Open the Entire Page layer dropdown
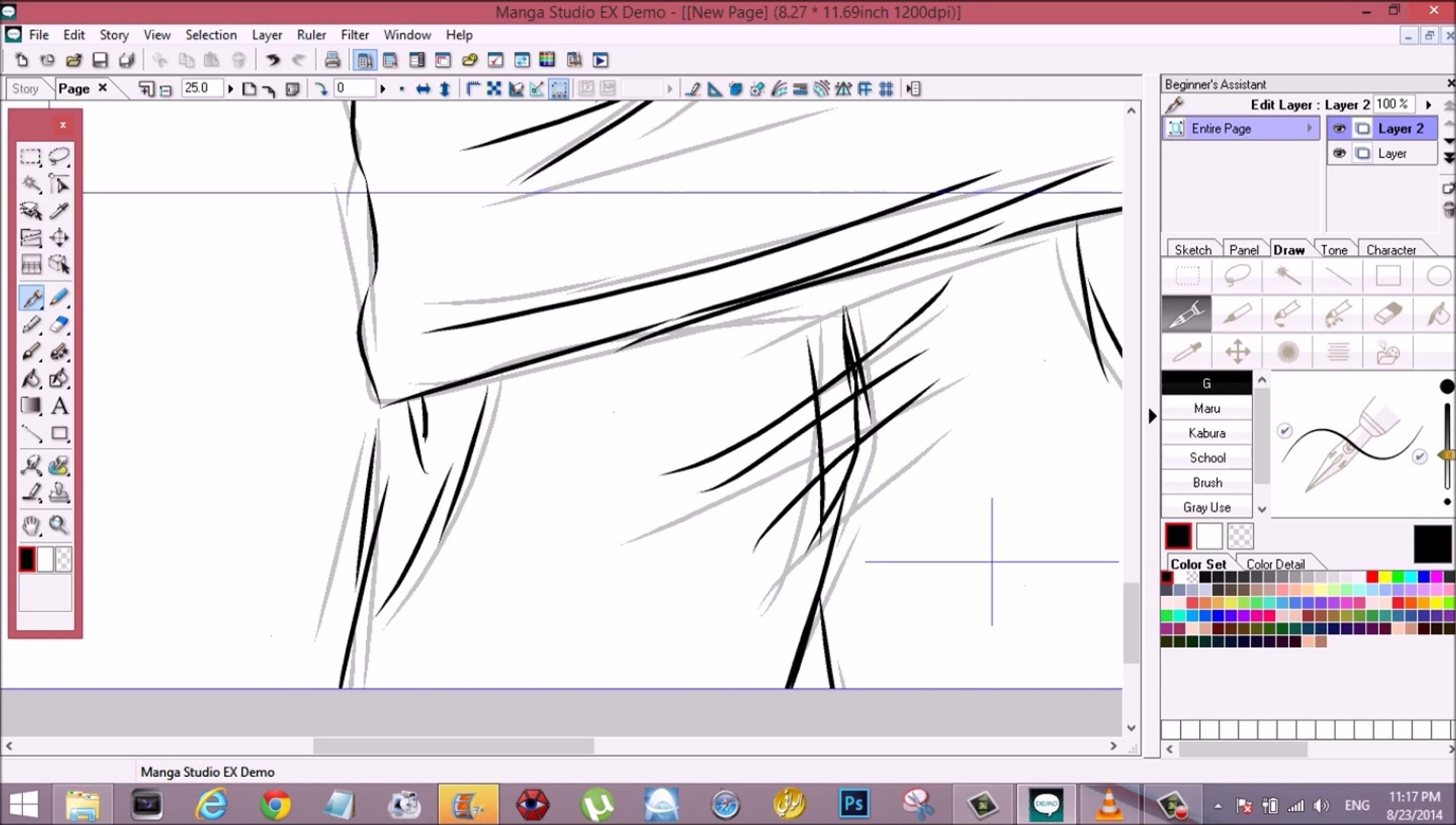The width and height of the screenshot is (1456, 825). [x=1310, y=128]
